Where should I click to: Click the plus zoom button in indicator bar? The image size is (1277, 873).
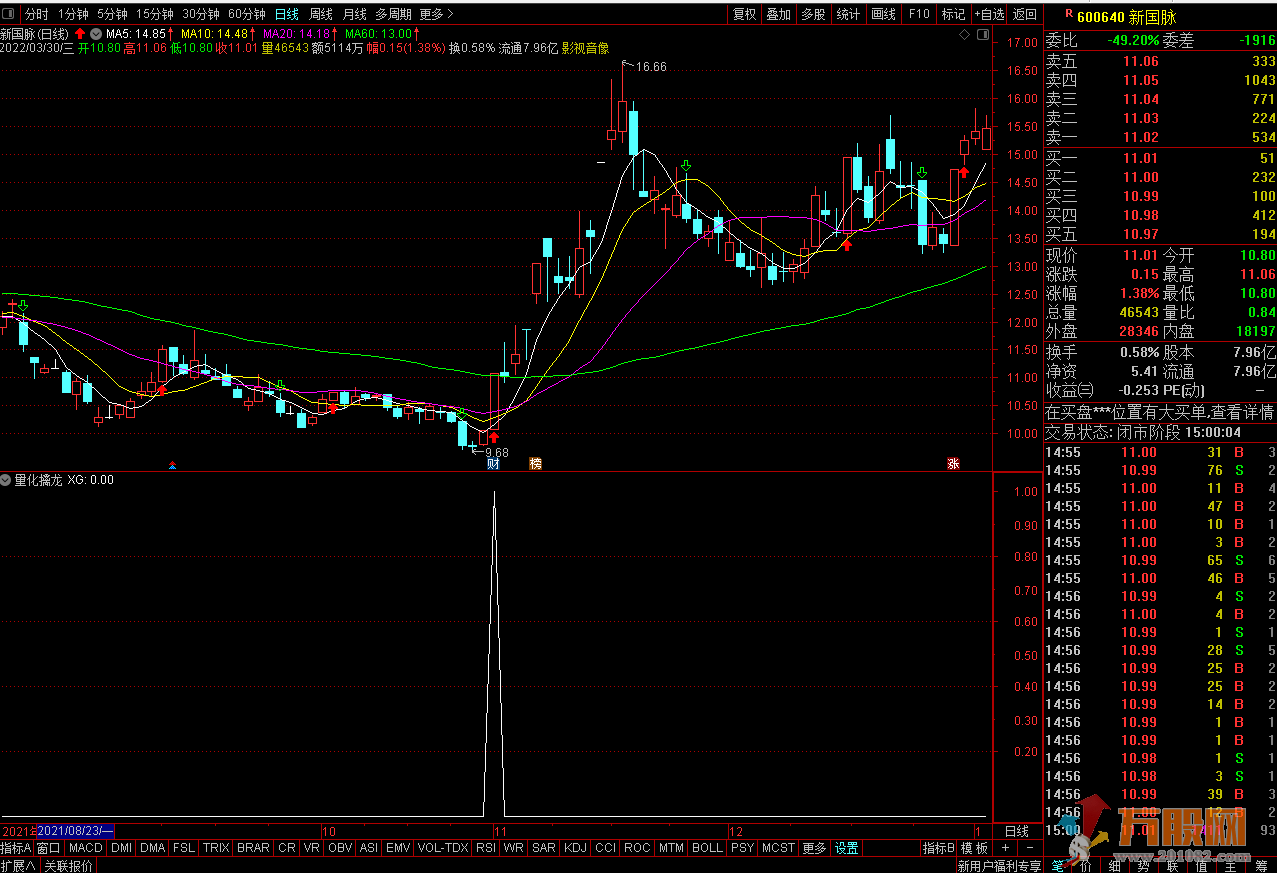pos(1007,848)
